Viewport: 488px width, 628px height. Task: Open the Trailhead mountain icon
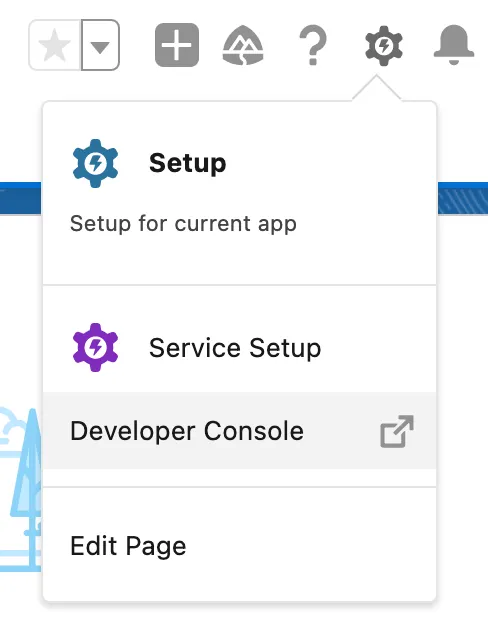click(x=243, y=45)
